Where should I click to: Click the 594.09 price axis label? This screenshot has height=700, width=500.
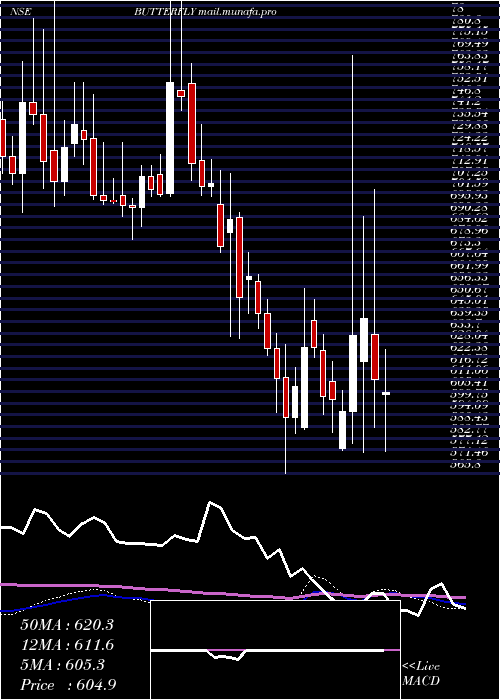[469, 406]
